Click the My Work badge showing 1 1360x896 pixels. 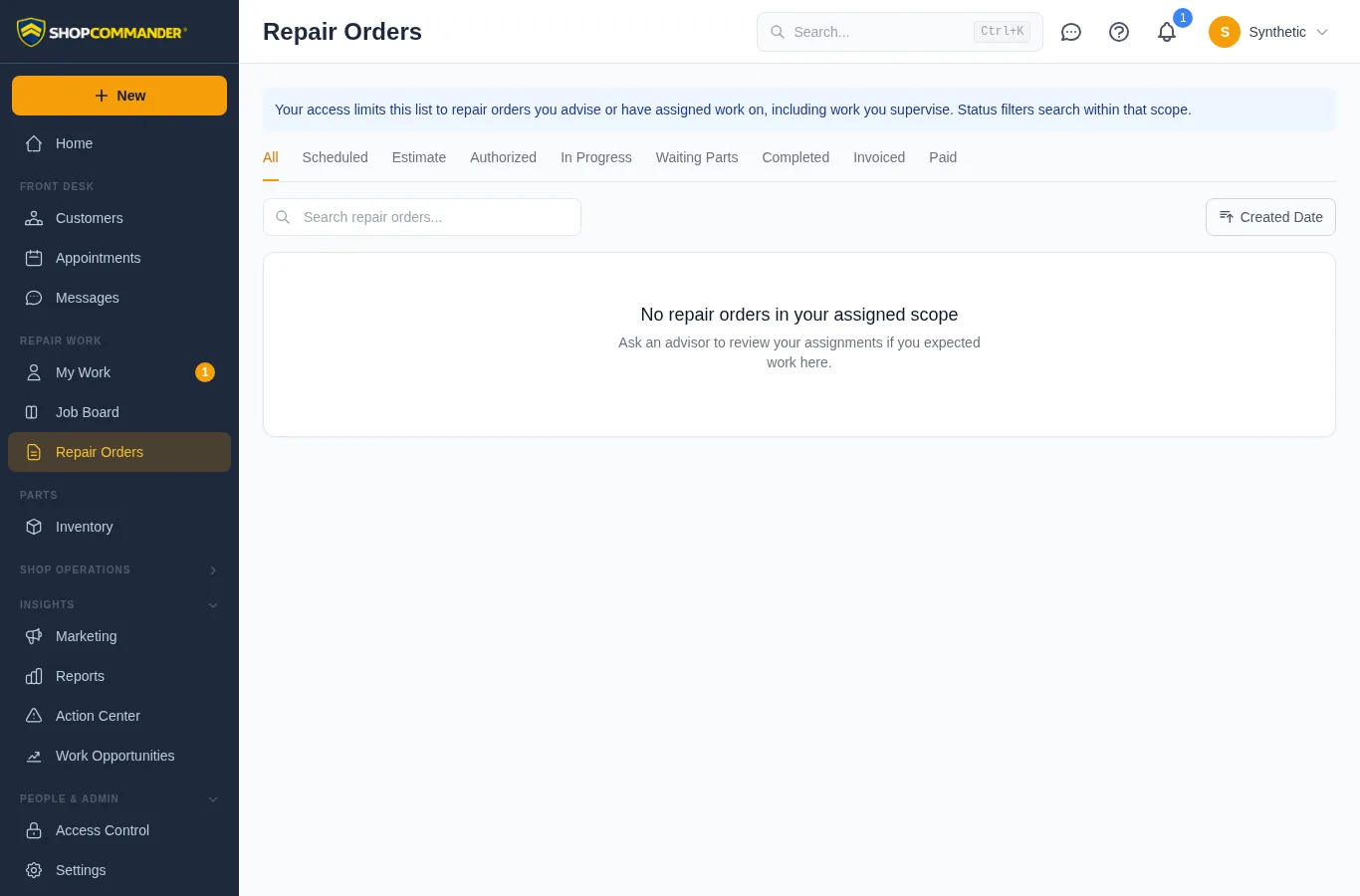(x=205, y=372)
